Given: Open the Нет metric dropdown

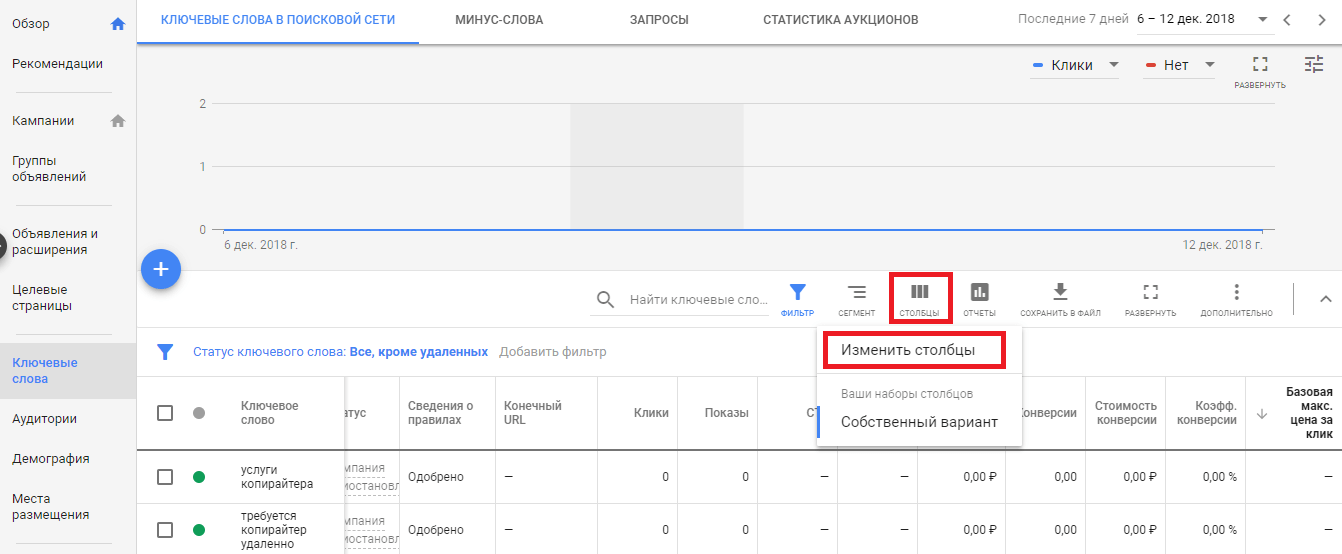Looking at the screenshot, I should (x=1180, y=65).
